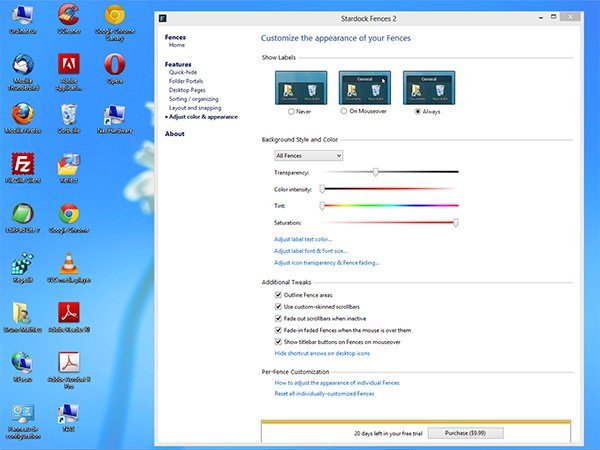Click the Always labels preview thumbnail
Viewport: 600px width, 450px height.
(429, 88)
